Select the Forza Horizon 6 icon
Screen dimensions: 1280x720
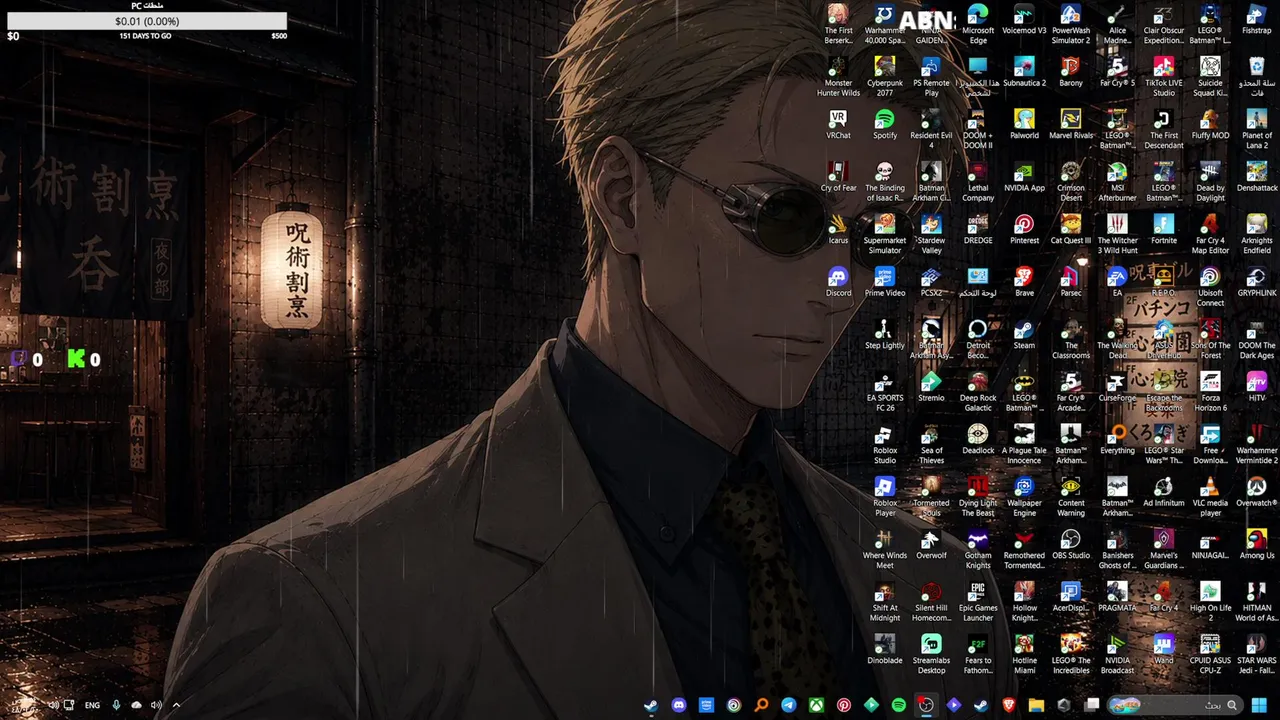point(1210,392)
